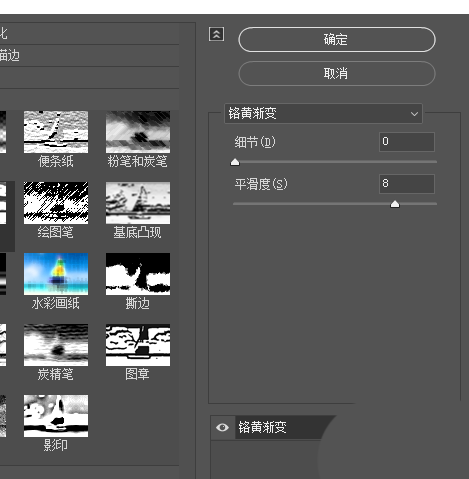The width and height of the screenshot is (469, 479).
Task: Choose the 绘图笔 filter thumbnail
Action: tap(56, 203)
